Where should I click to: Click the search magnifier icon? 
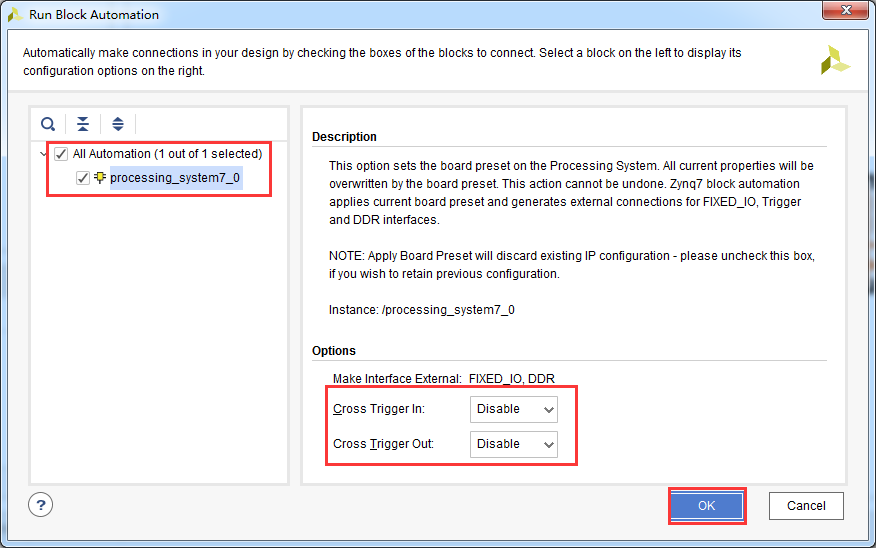coord(48,124)
